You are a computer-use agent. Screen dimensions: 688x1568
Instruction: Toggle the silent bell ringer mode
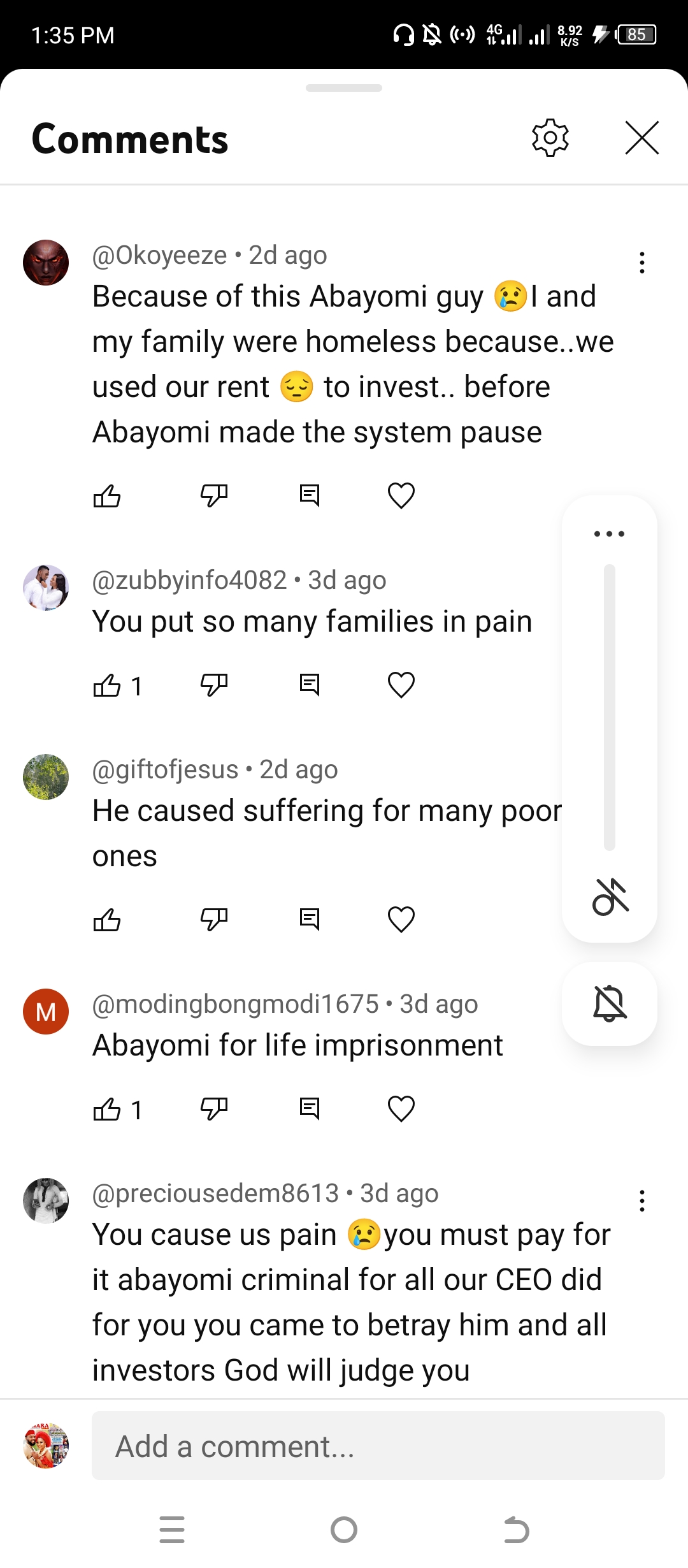tap(610, 1004)
